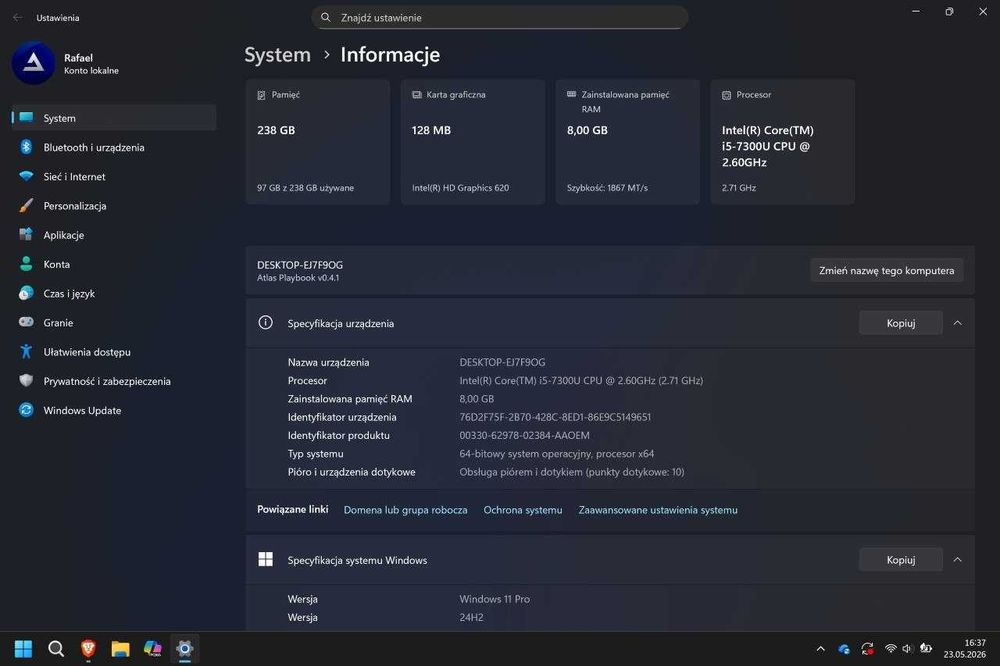Click the Ułatwienia dostępu accessibility icon

26,352
